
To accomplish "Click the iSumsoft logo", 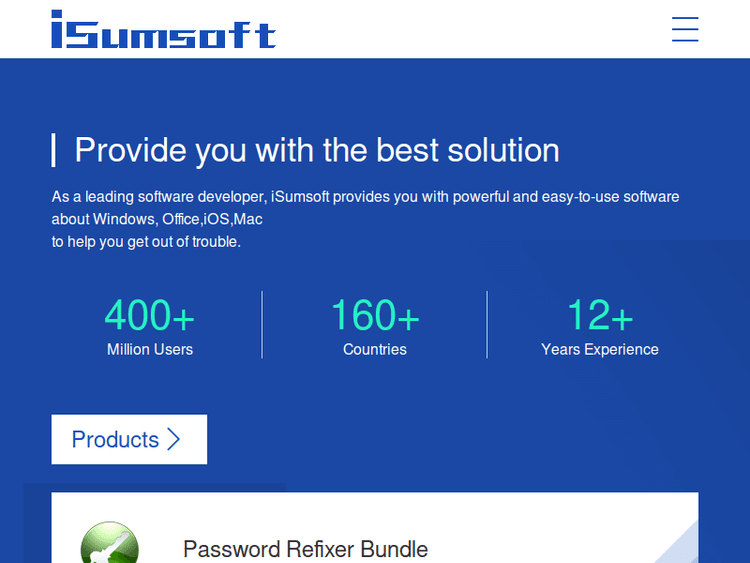I will (164, 29).
